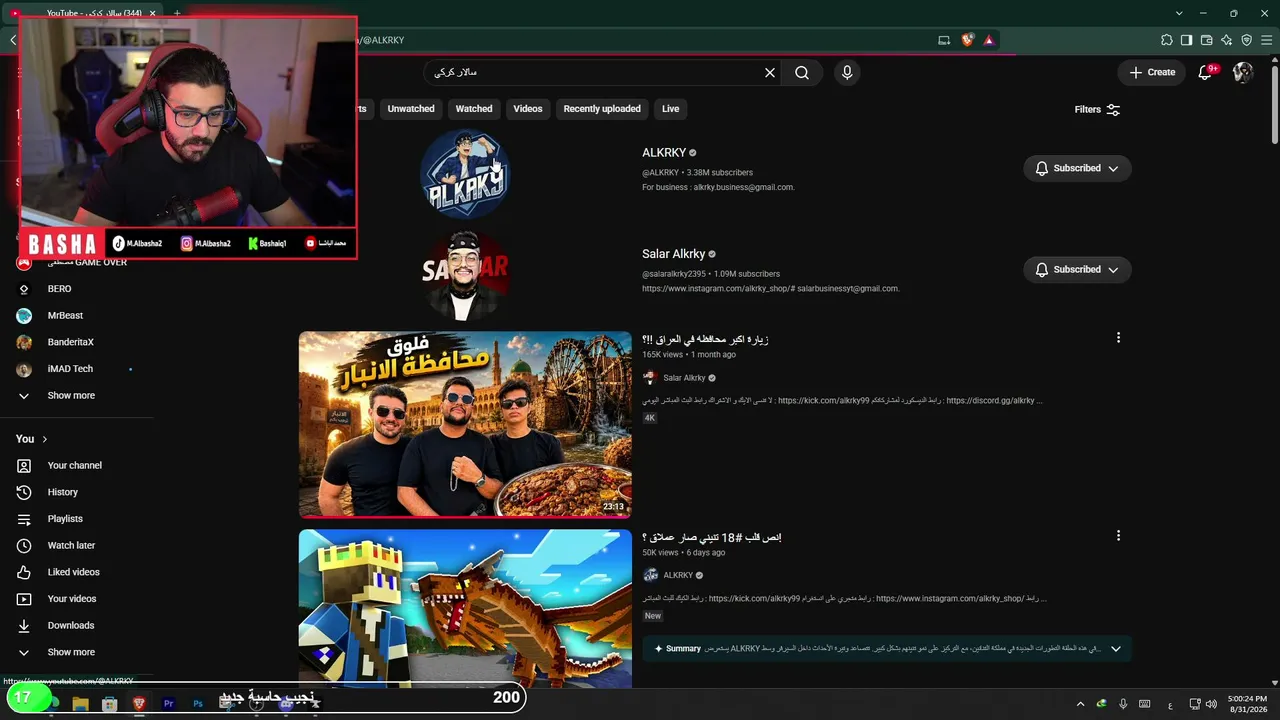The height and width of the screenshot is (720, 1280).
Task: Play the 23:13 Anbar province video thumbnail
Action: 465,424
